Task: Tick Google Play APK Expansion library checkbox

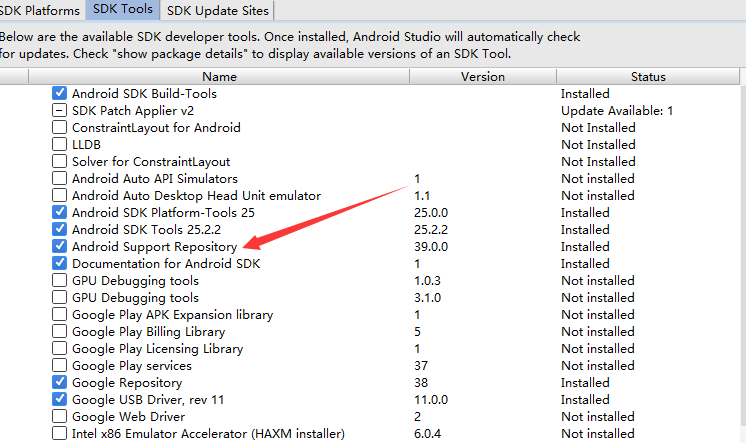Action: tap(59, 315)
